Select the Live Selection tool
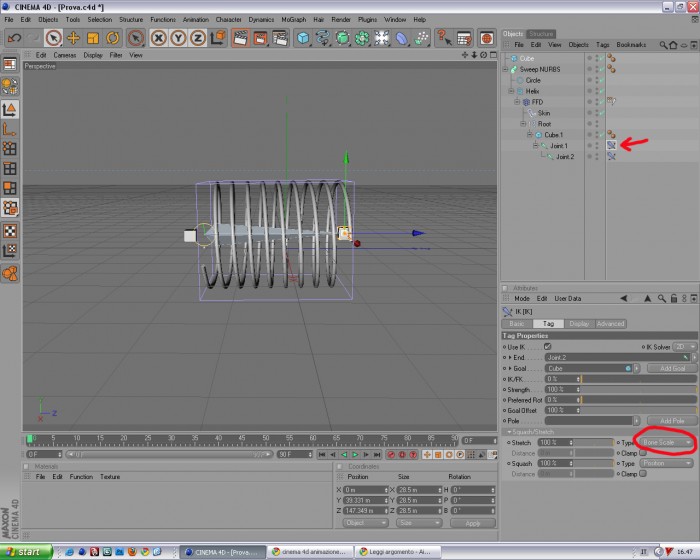This screenshot has width=700, height=560. tap(54, 38)
